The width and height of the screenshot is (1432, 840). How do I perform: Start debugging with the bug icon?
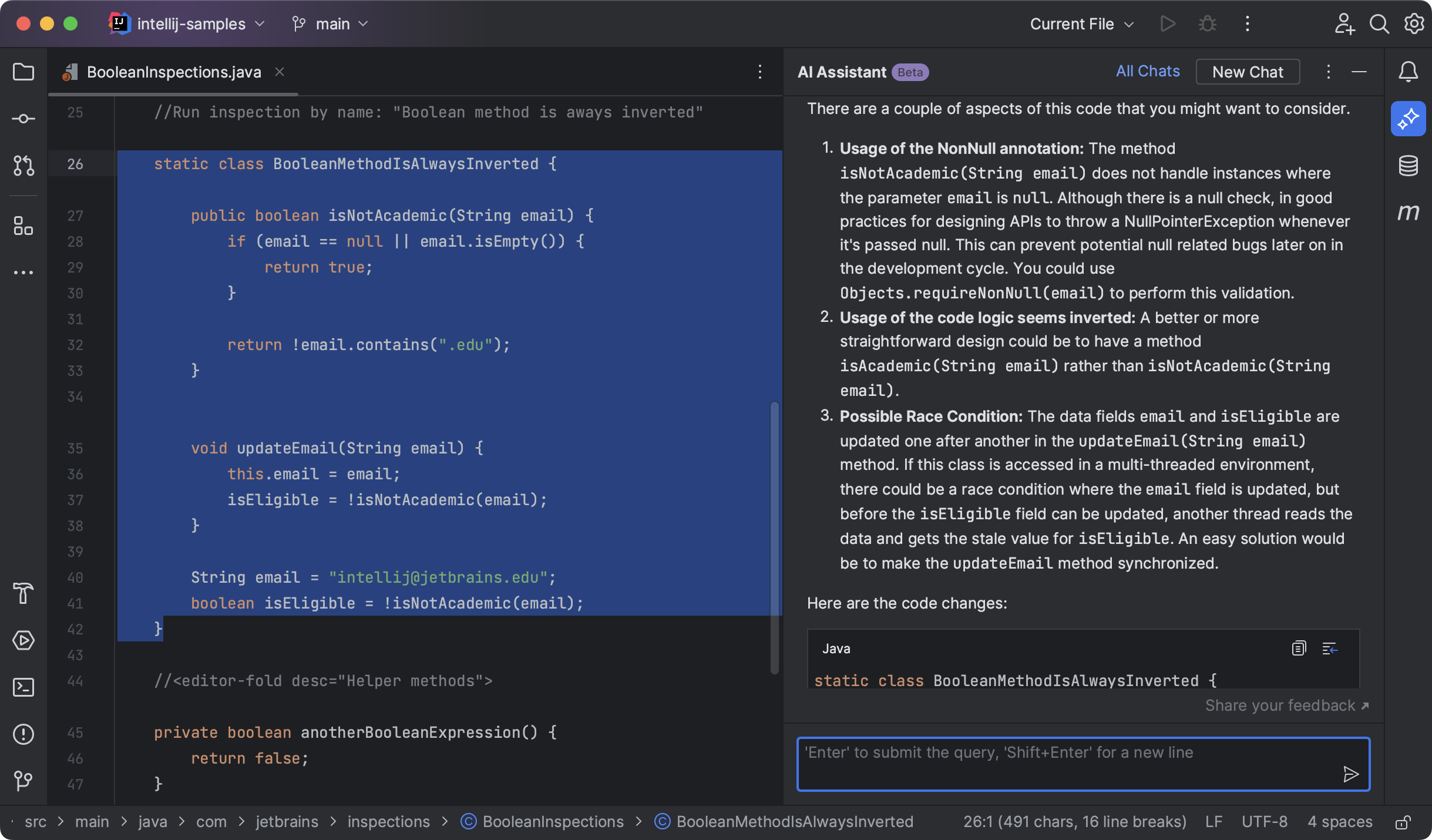[1207, 23]
